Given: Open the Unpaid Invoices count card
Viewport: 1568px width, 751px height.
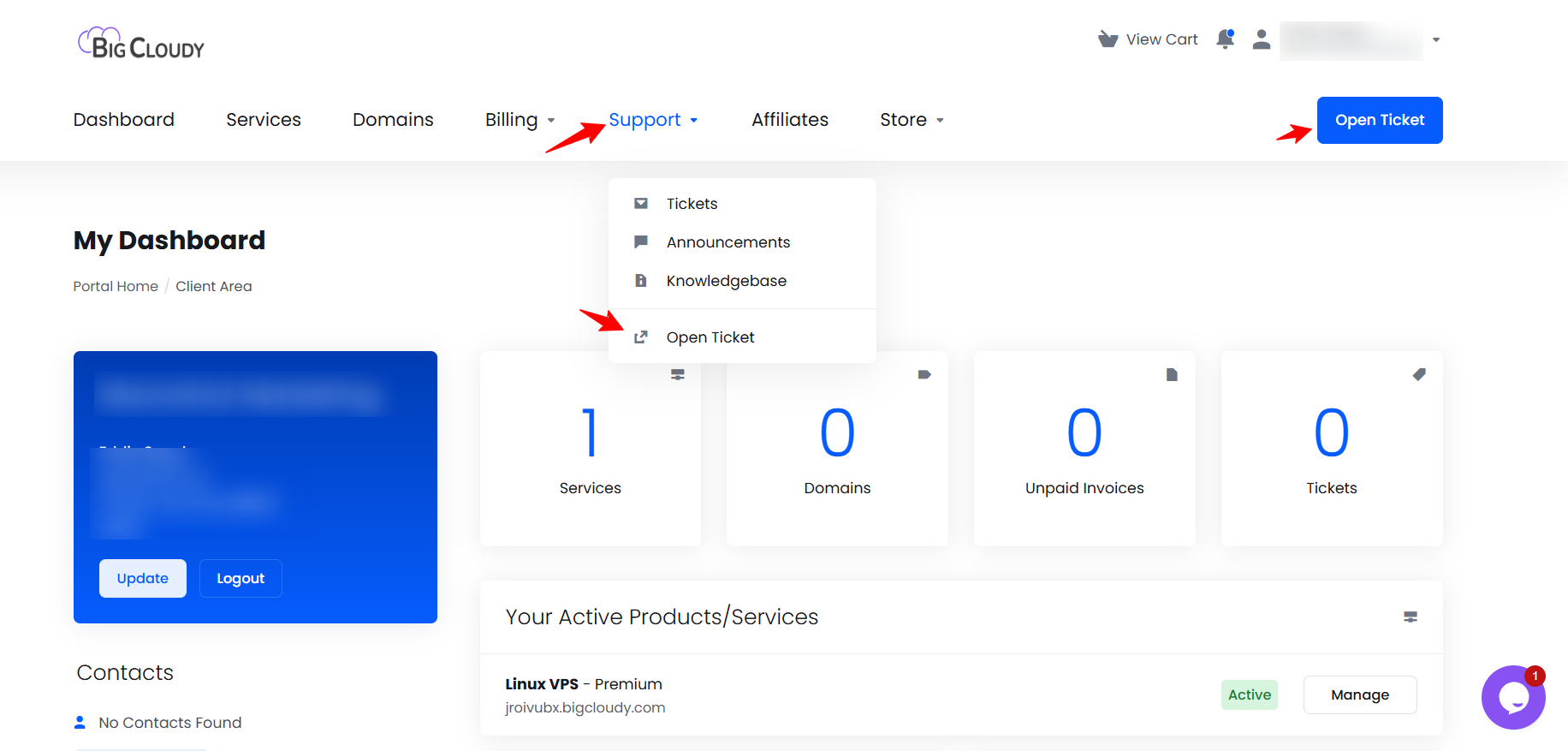Looking at the screenshot, I should coord(1084,449).
